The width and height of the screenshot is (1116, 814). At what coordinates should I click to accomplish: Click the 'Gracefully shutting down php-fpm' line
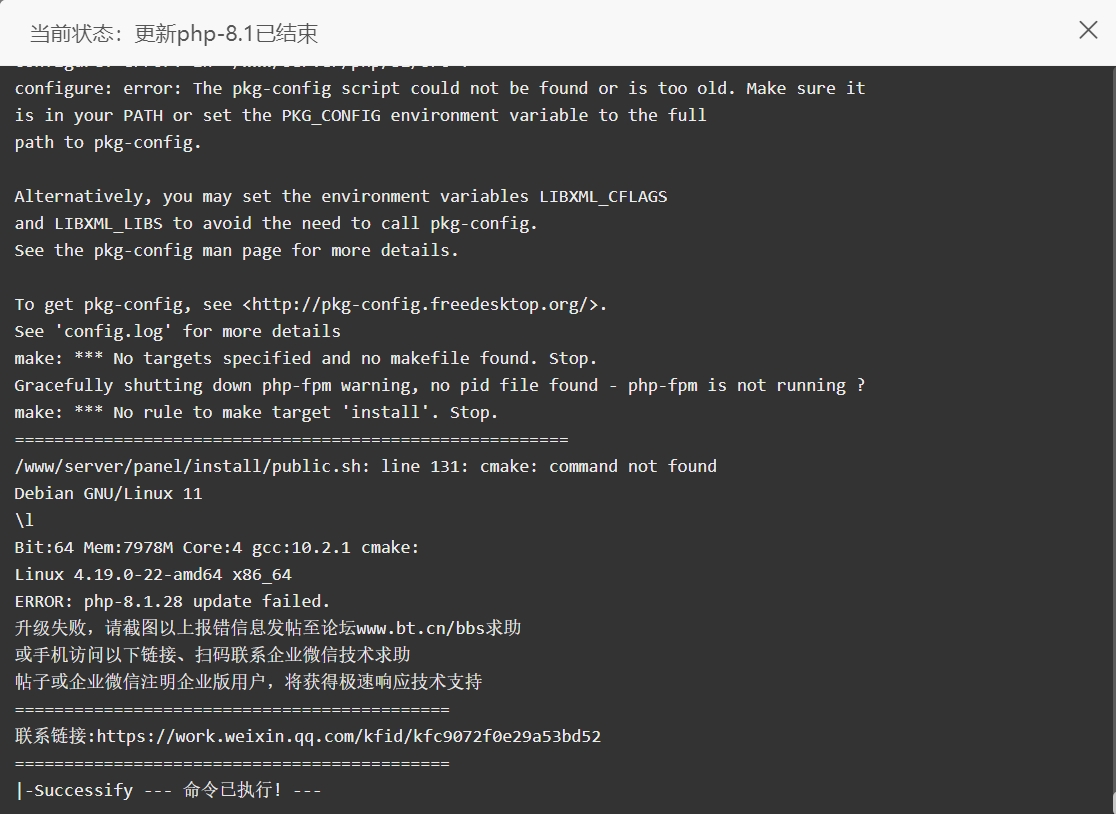440,385
